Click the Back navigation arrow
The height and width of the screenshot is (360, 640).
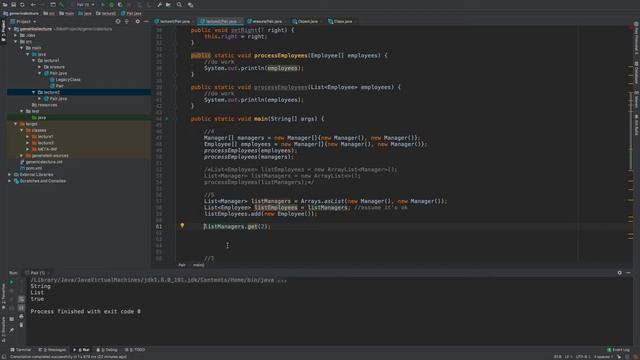pyautogui.click(x=33, y=4)
